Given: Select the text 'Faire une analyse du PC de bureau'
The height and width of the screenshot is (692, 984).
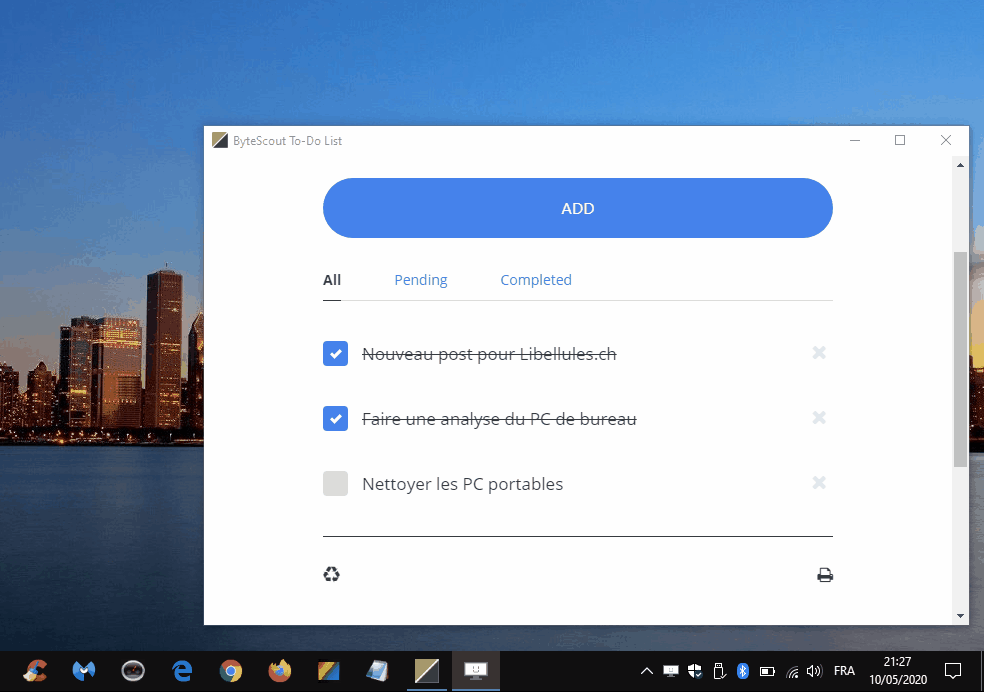Looking at the screenshot, I should [500, 419].
